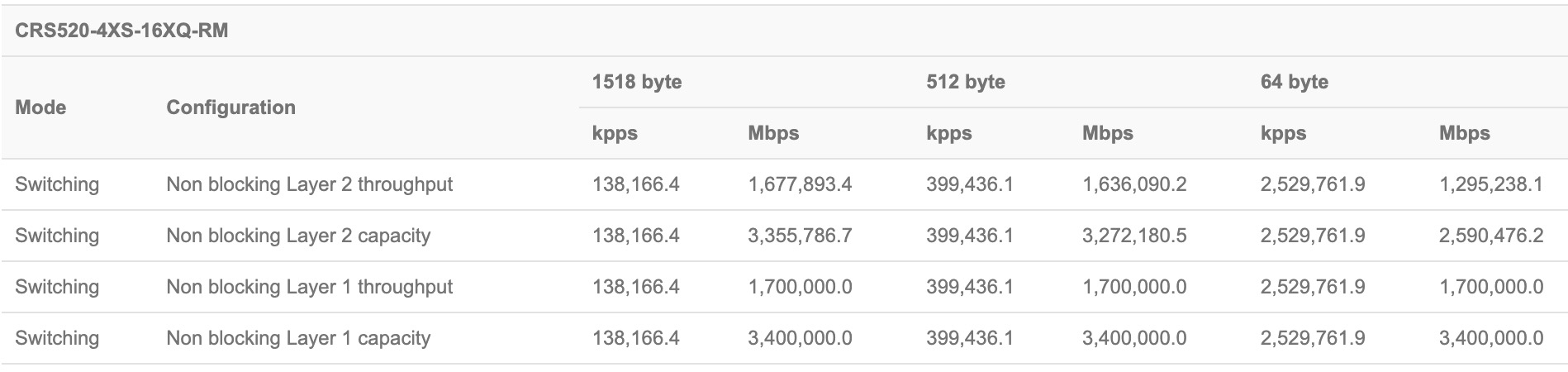Viewport: 1568px width, 372px height.
Task: Select the 3,355,786.7 Mbps value
Action: [800, 236]
